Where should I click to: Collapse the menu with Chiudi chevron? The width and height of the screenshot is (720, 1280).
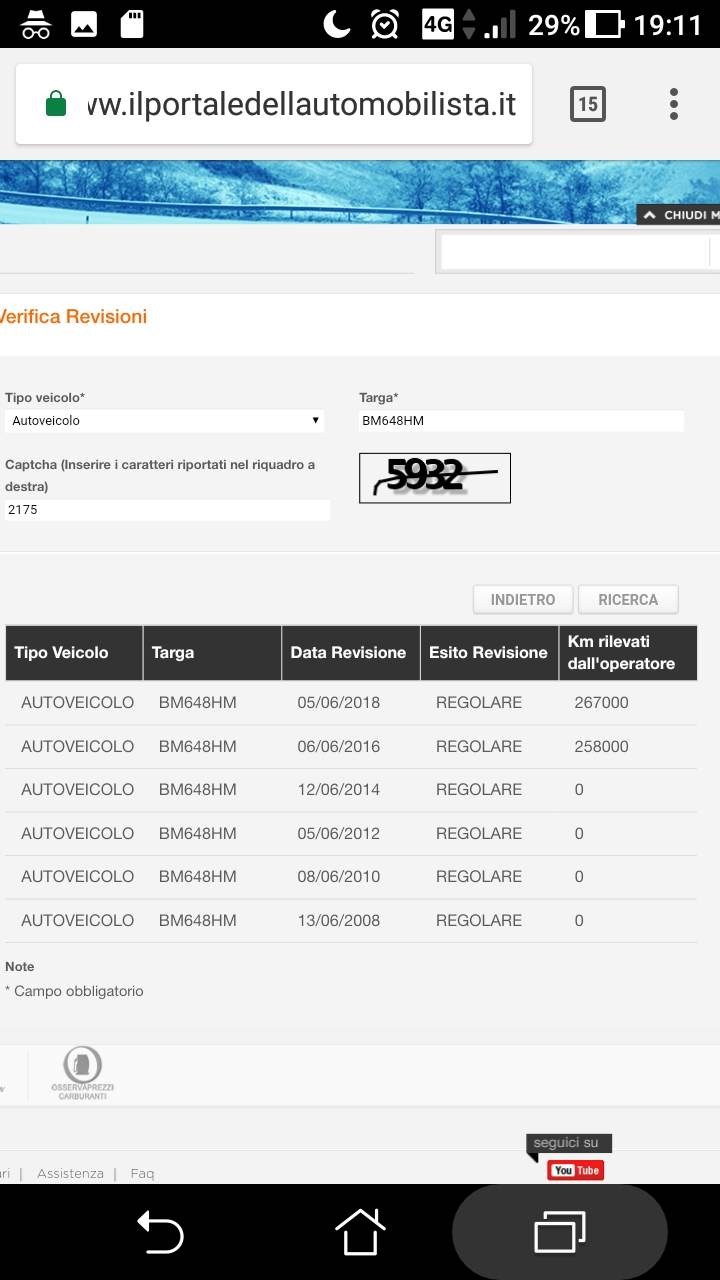pos(680,215)
